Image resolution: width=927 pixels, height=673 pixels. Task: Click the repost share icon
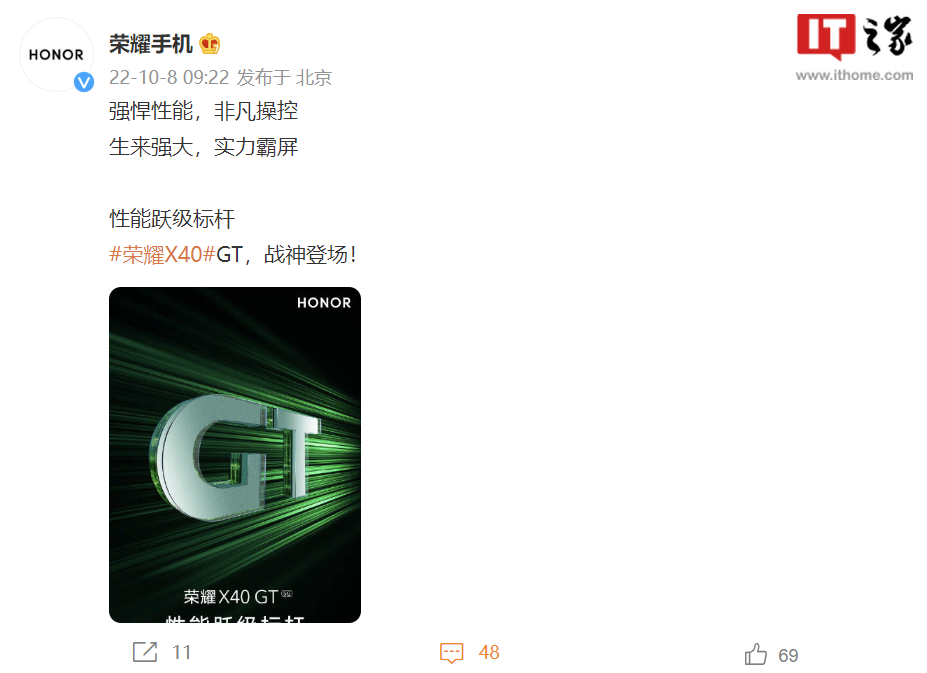[x=145, y=652]
